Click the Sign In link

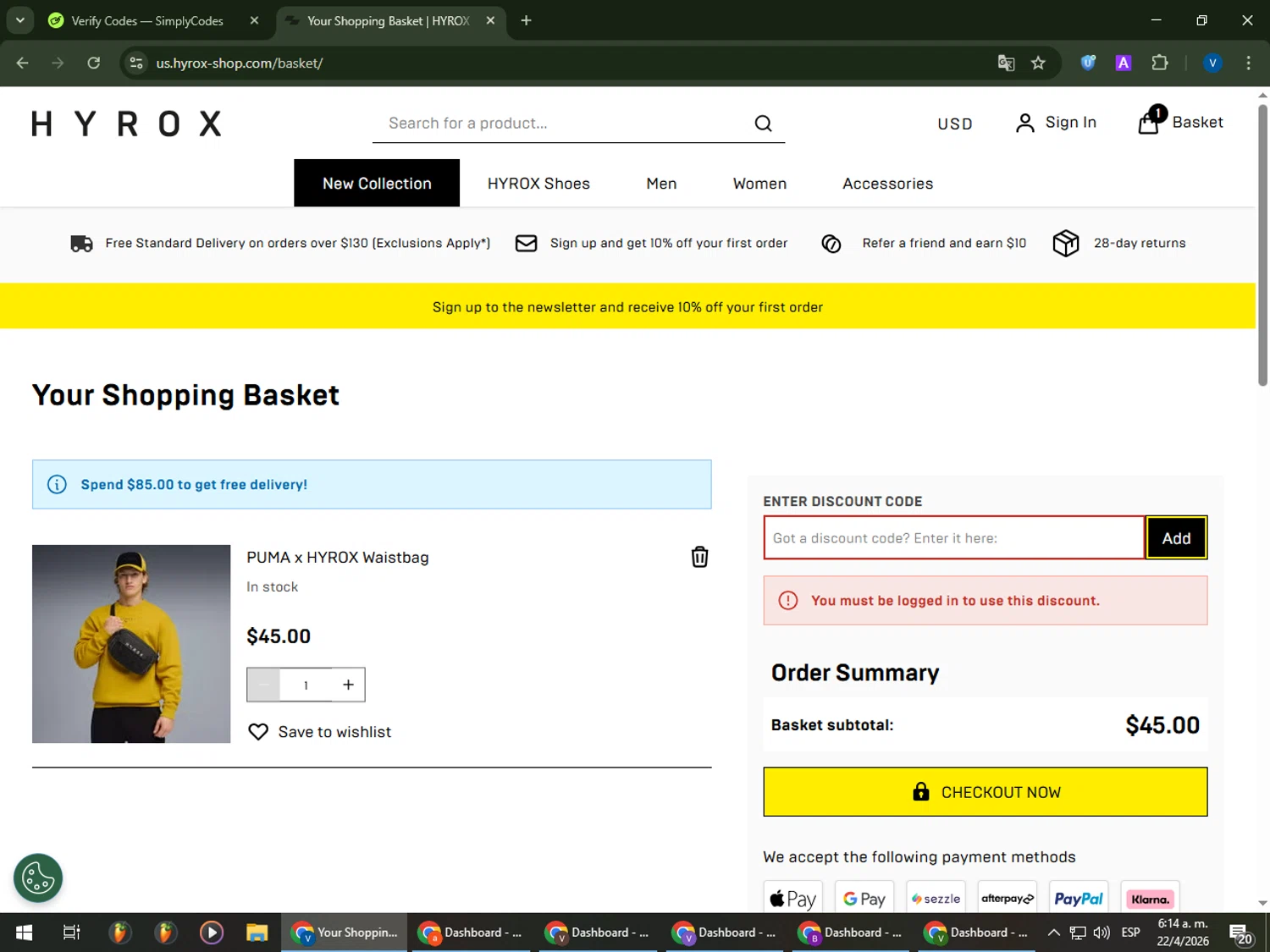(1070, 122)
